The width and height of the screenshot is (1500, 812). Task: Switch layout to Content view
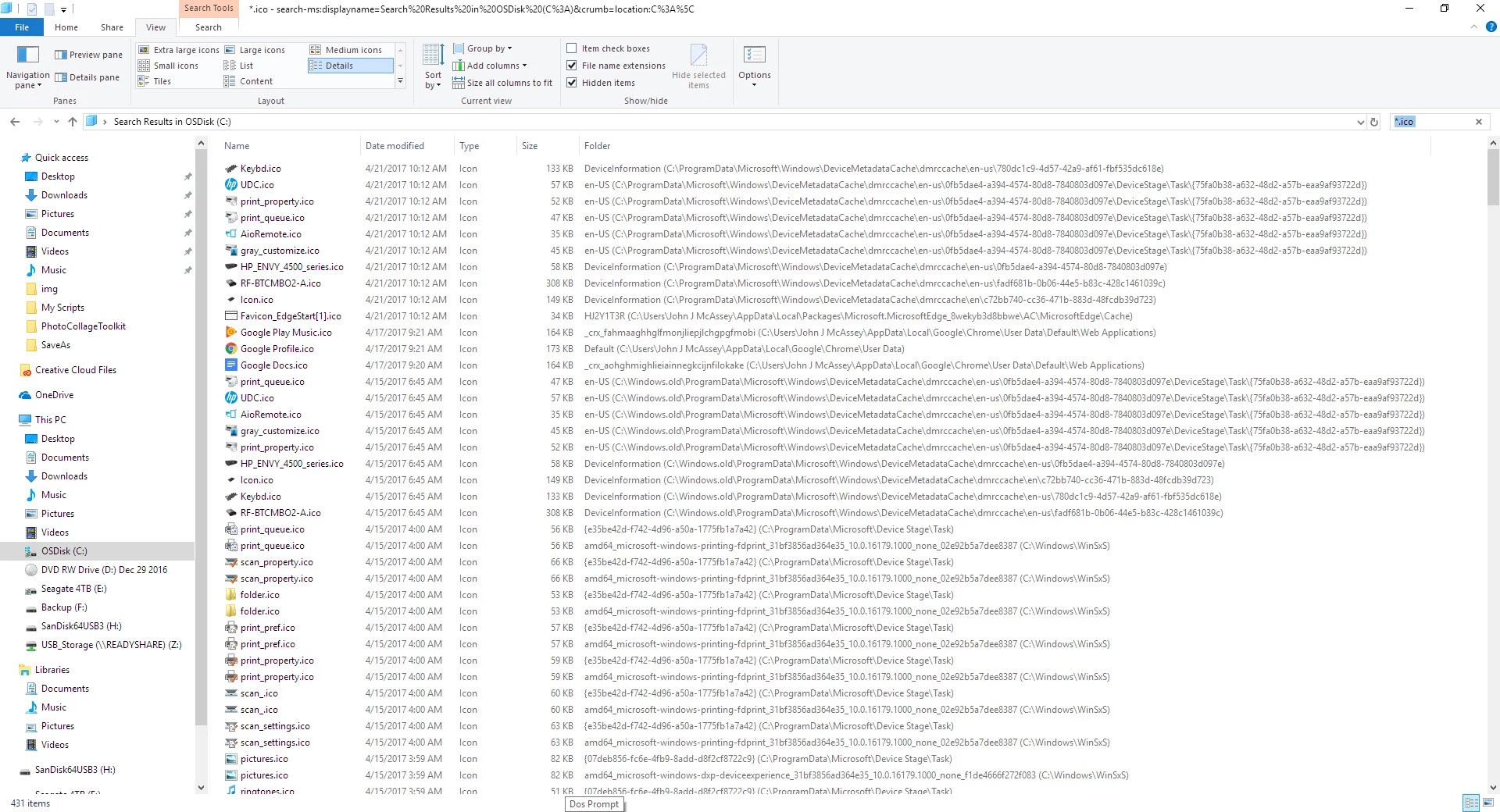click(248, 81)
